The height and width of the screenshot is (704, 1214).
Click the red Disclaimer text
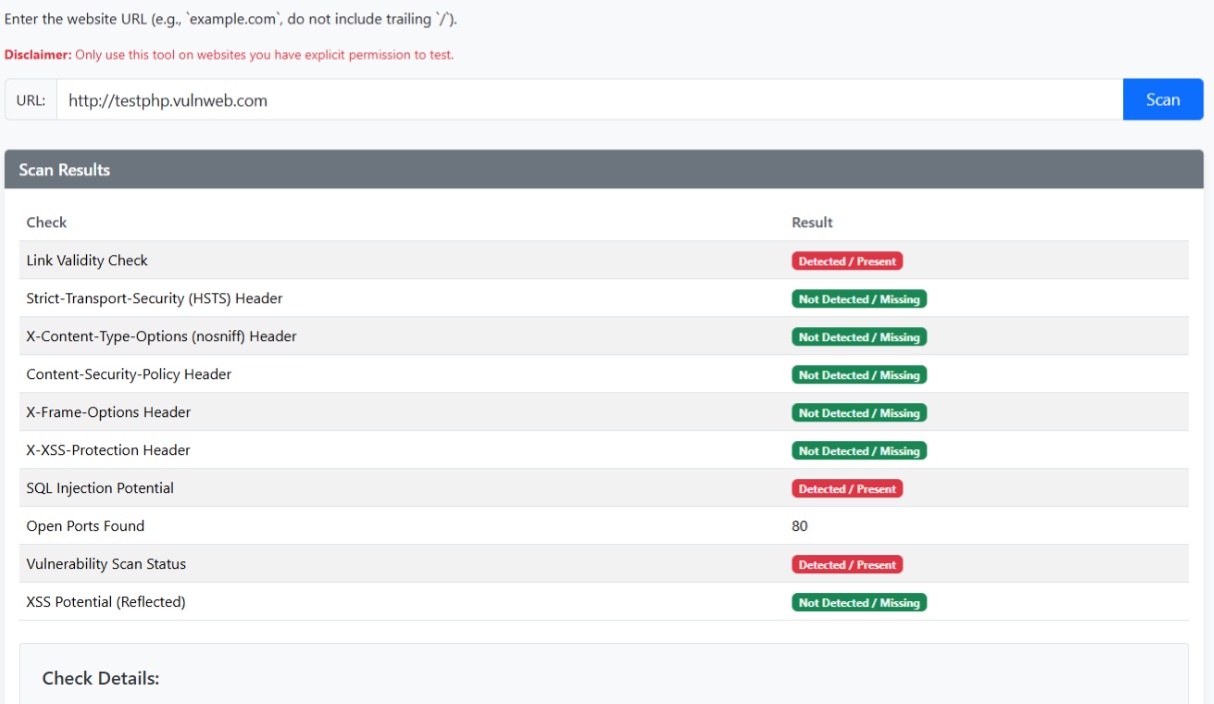point(229,55)
